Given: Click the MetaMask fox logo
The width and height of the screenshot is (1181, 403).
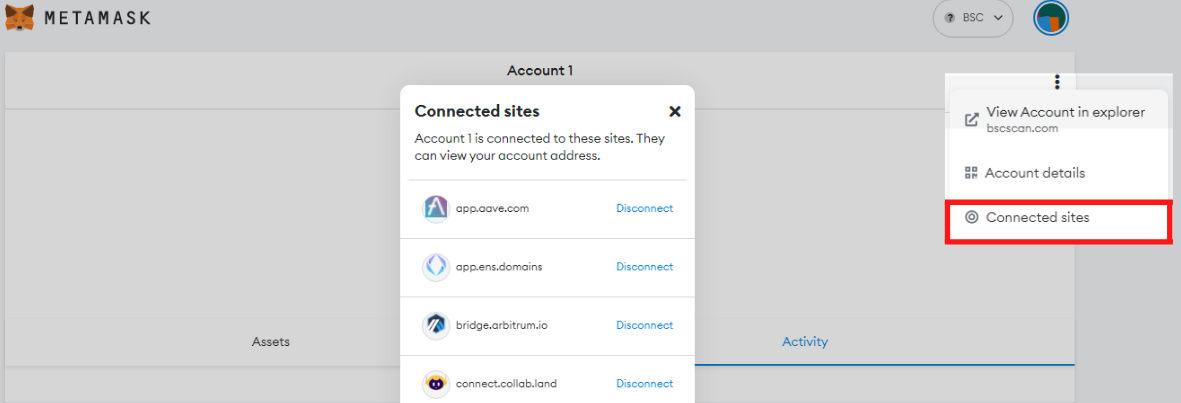Looking at the screenshot, I should click(x=20, y=17).
